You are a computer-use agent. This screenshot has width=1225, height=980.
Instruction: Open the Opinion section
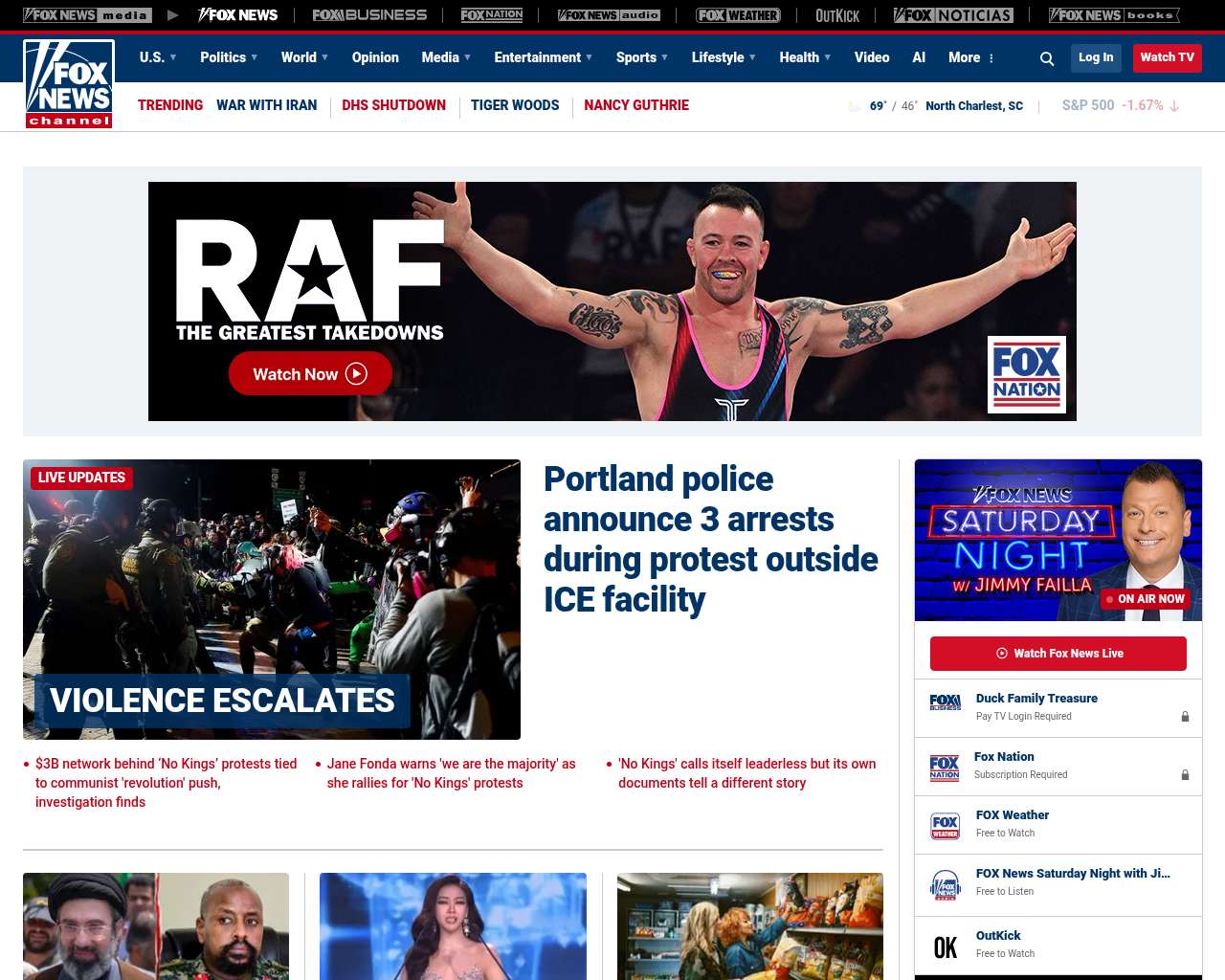coord(375,57)
